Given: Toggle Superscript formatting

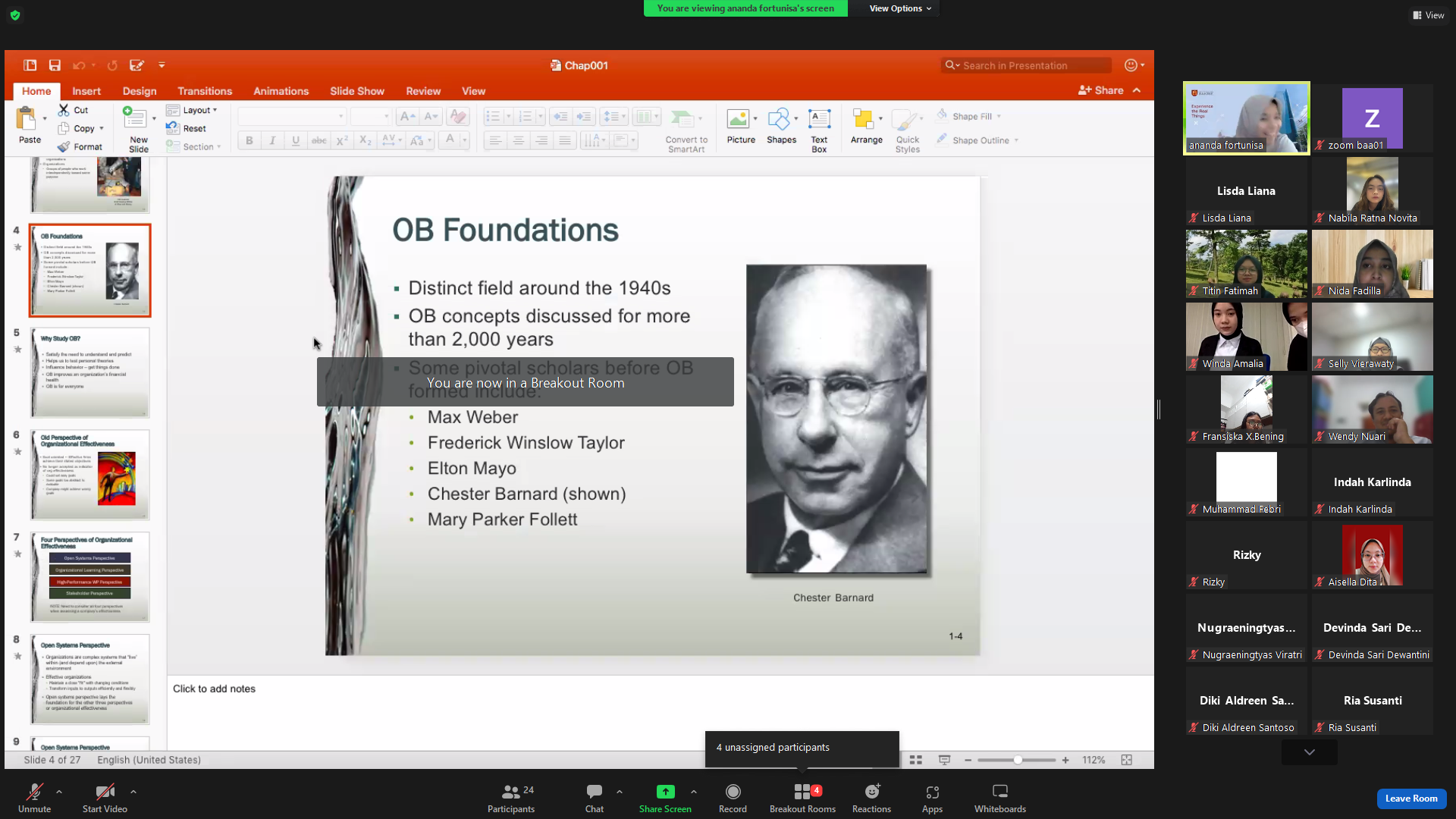Looking at the screenshot, I should (342, 140).
